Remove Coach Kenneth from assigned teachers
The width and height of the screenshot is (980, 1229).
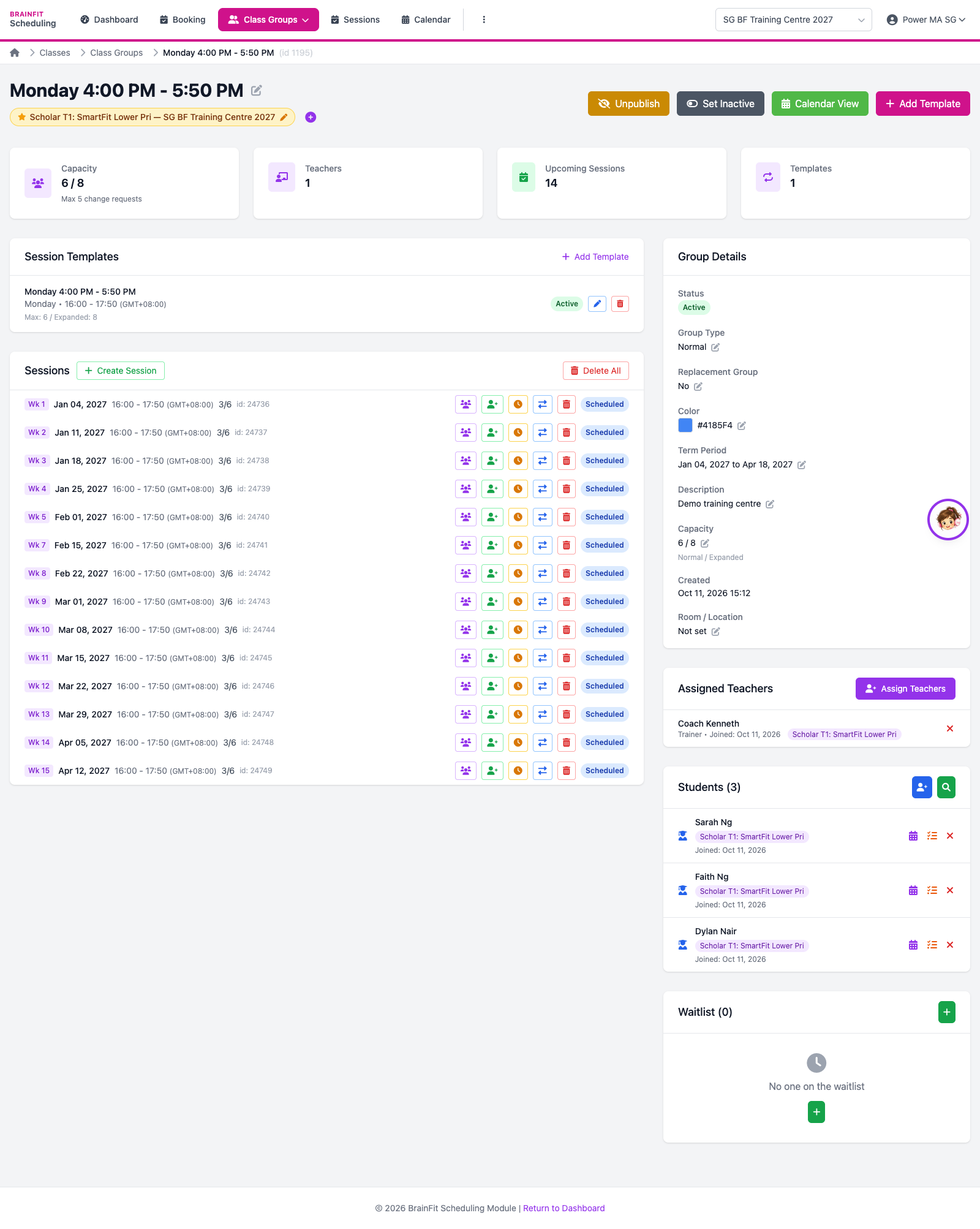point(950,728)
